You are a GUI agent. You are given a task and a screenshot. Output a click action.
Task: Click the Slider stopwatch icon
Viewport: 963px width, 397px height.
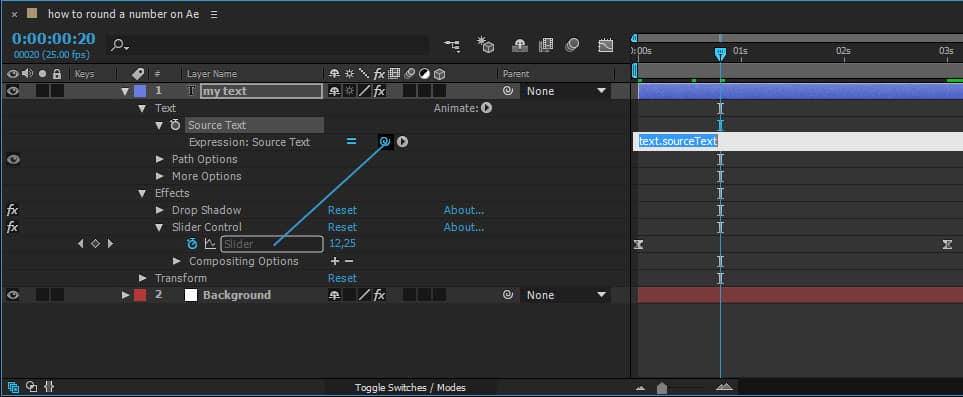point(193,244)
